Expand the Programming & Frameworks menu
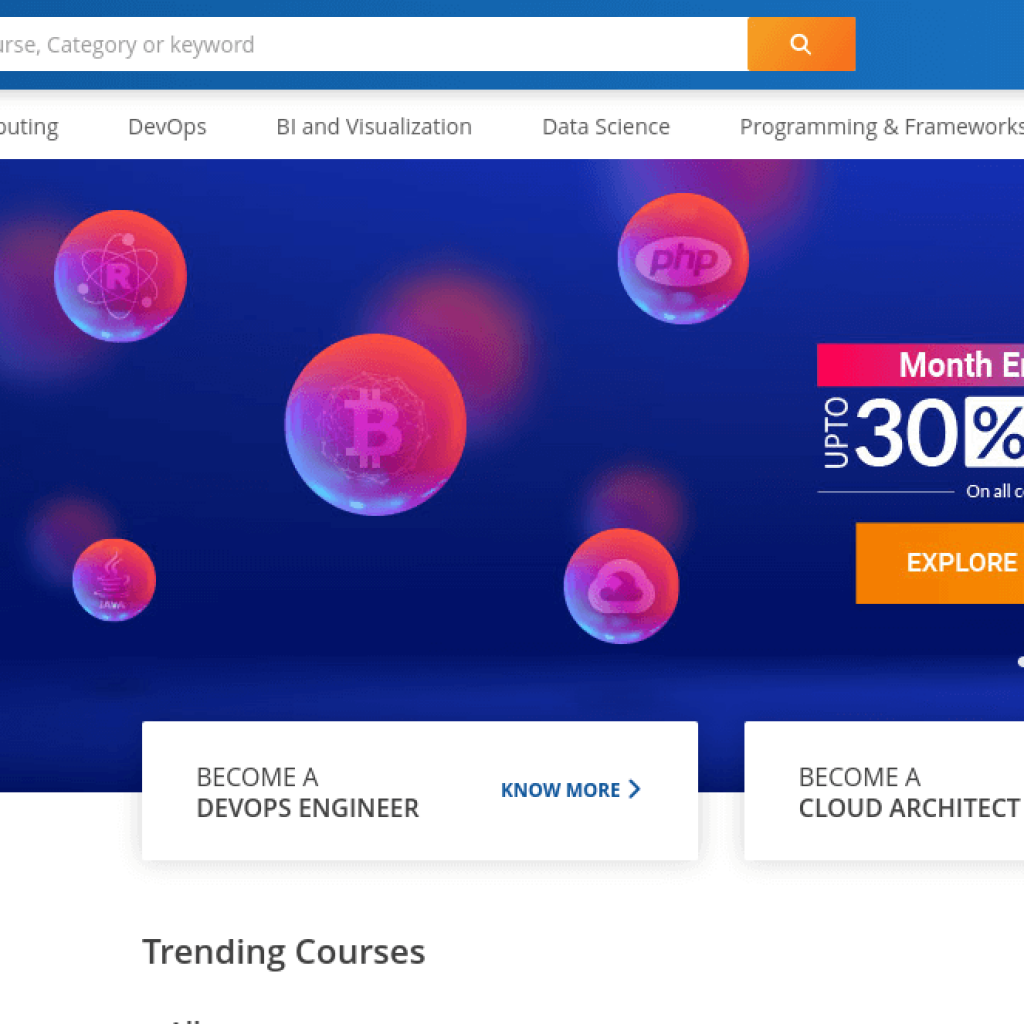Viewport: 1024px width, 1024px height. pyautogui.click(x=880, y=127)
